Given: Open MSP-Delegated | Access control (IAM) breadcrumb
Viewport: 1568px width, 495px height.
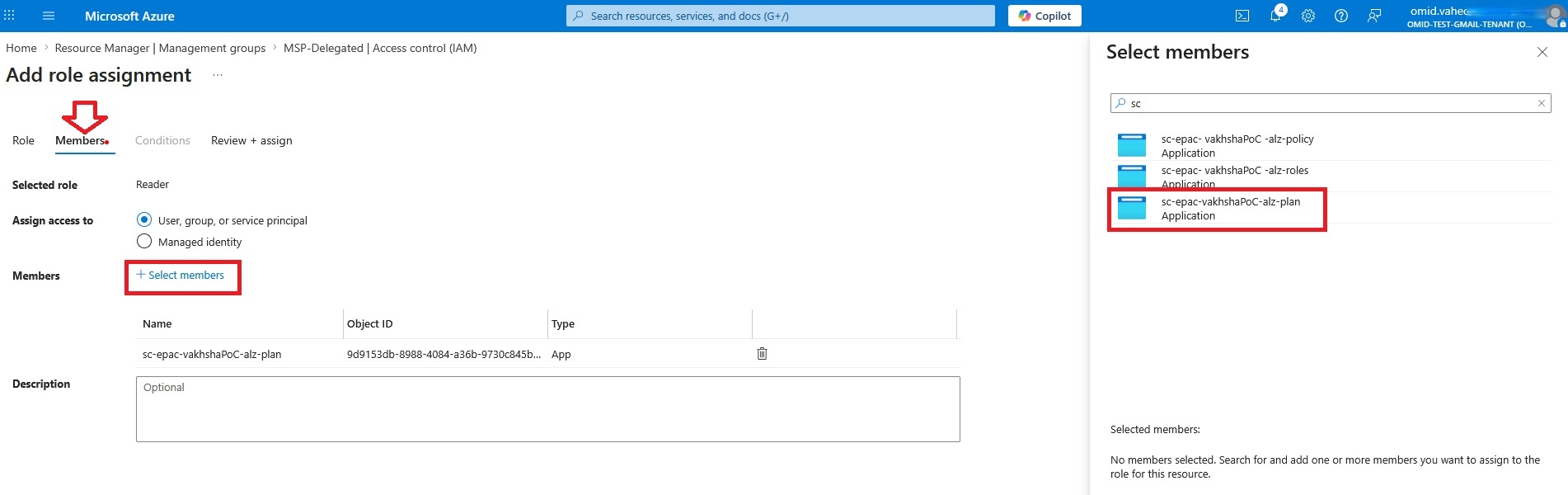Looking at the screenshot, I should click(380, 48).
